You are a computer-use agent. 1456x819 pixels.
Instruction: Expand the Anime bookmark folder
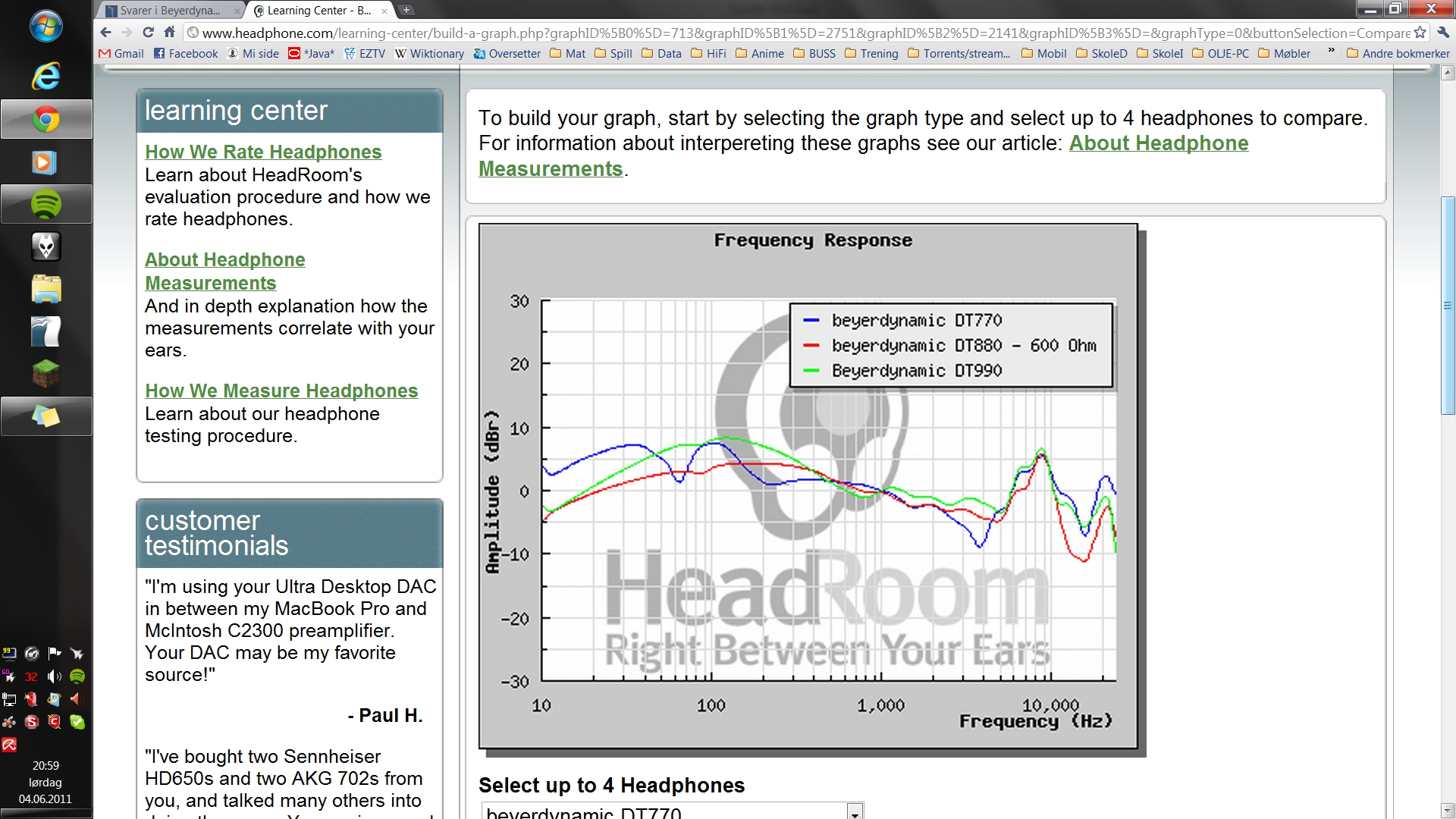pyautogui.click(x=759, y=54)
